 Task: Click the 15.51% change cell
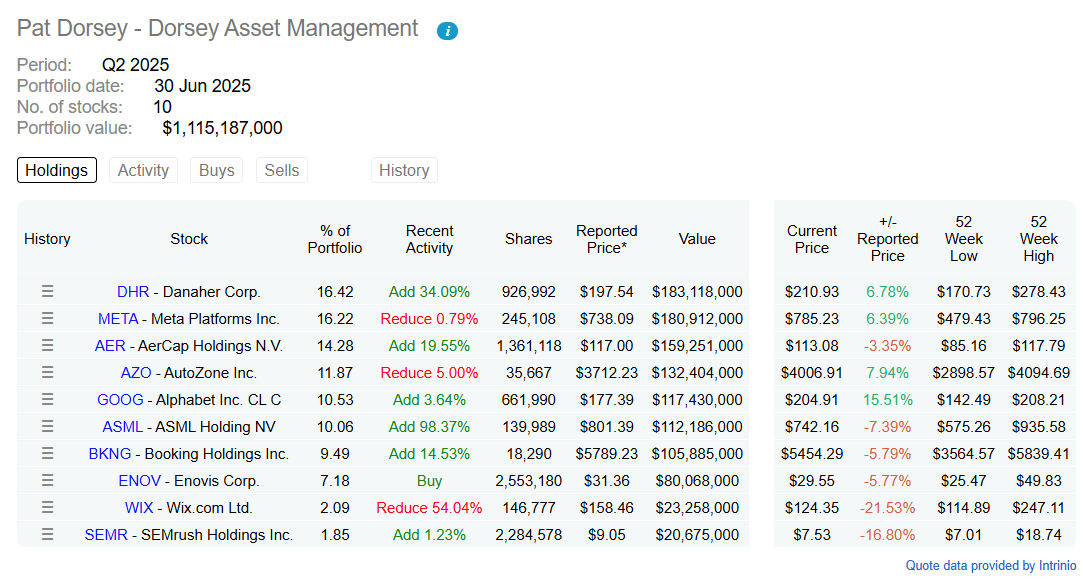pos(888,399)
